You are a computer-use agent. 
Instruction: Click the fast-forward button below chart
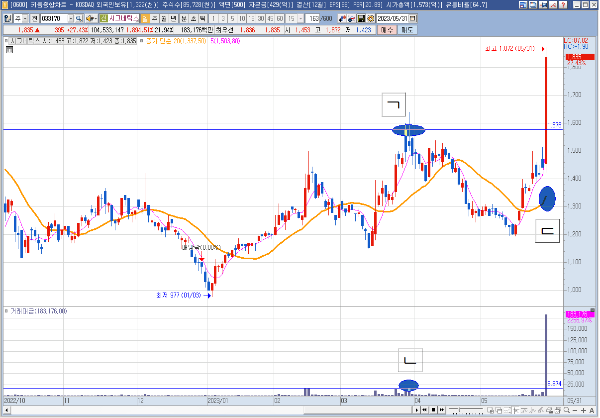coord(442,410)
